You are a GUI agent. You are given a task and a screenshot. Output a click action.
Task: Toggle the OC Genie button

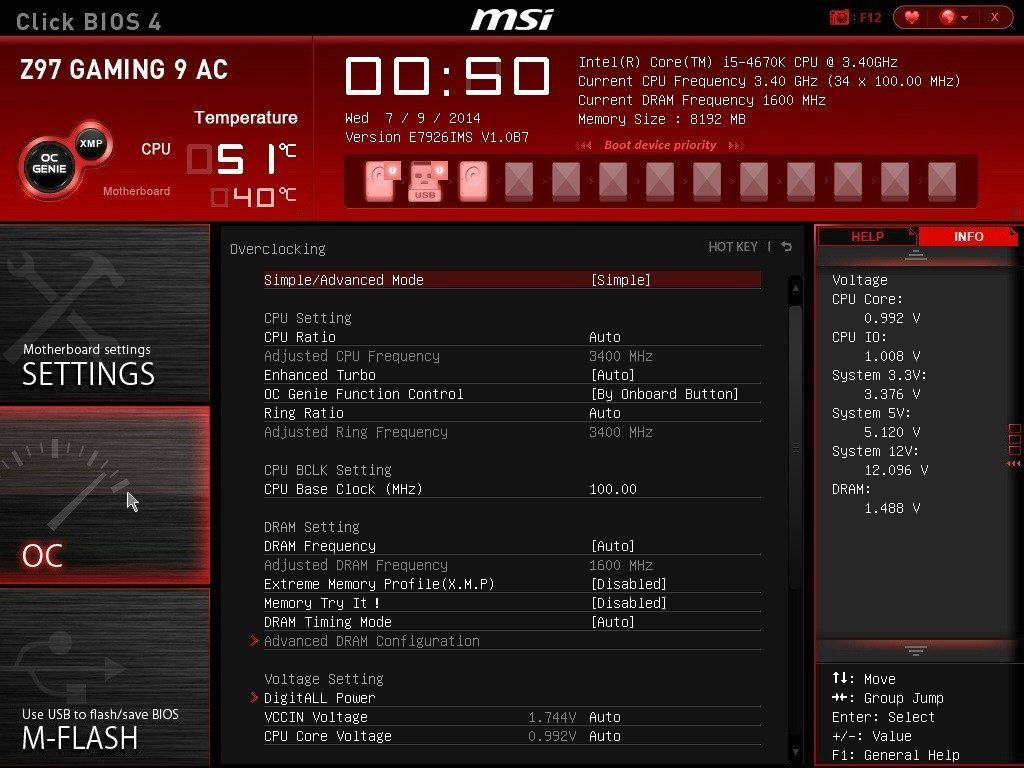[47, 161]
